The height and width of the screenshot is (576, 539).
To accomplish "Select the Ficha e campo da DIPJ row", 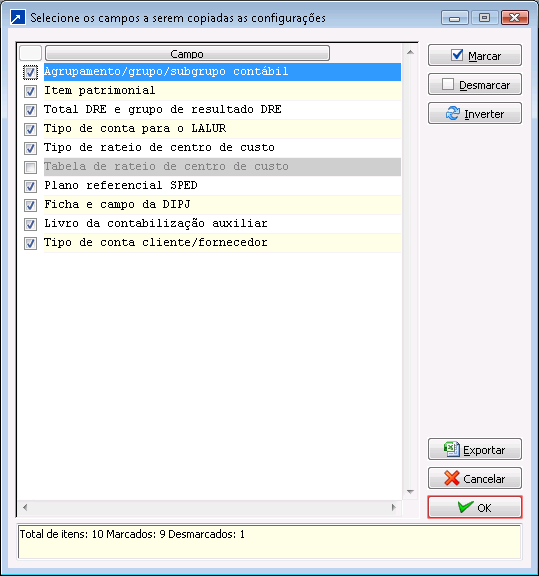I will (222, 205).
